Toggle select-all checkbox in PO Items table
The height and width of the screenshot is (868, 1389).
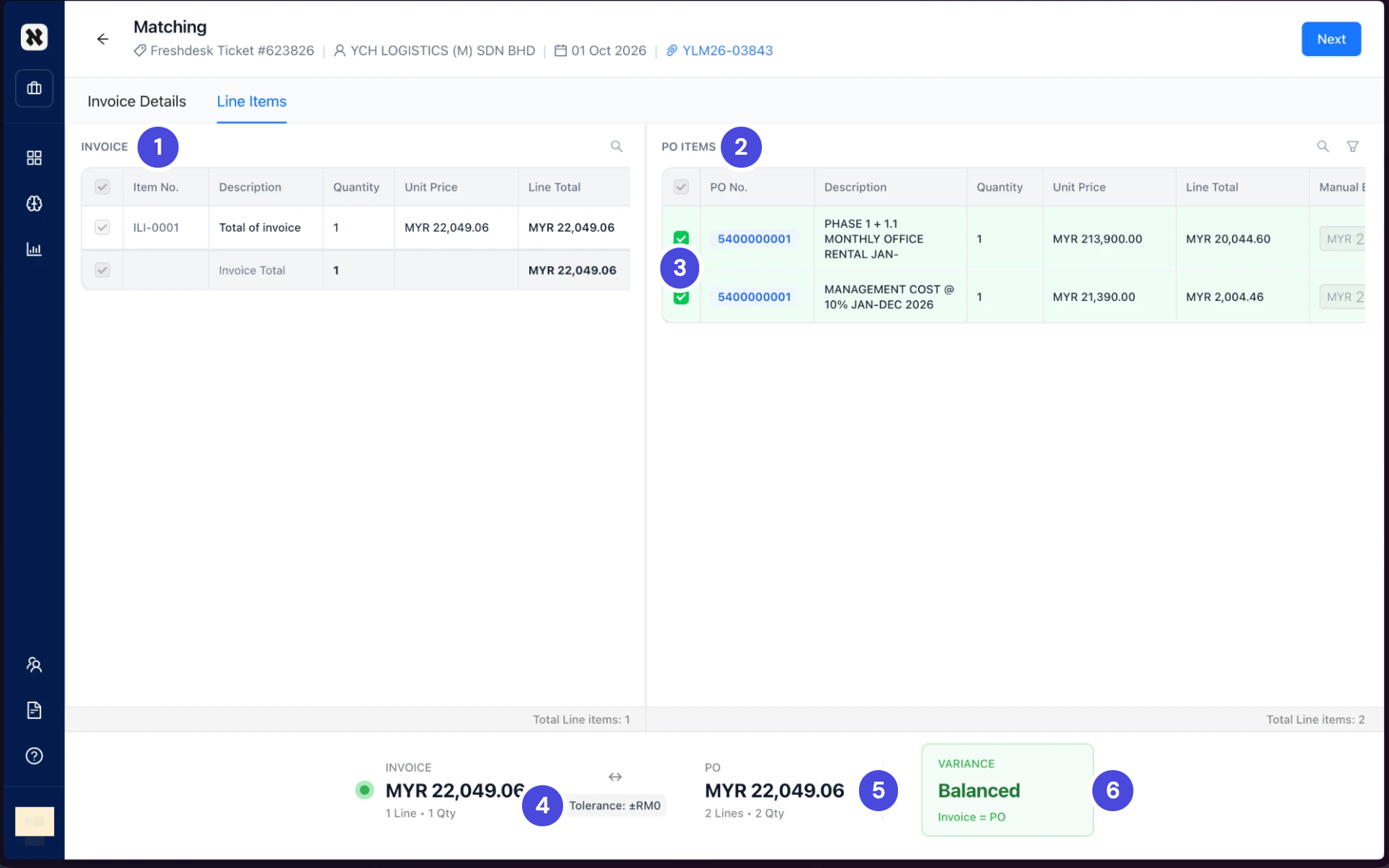tap(681, 187)
